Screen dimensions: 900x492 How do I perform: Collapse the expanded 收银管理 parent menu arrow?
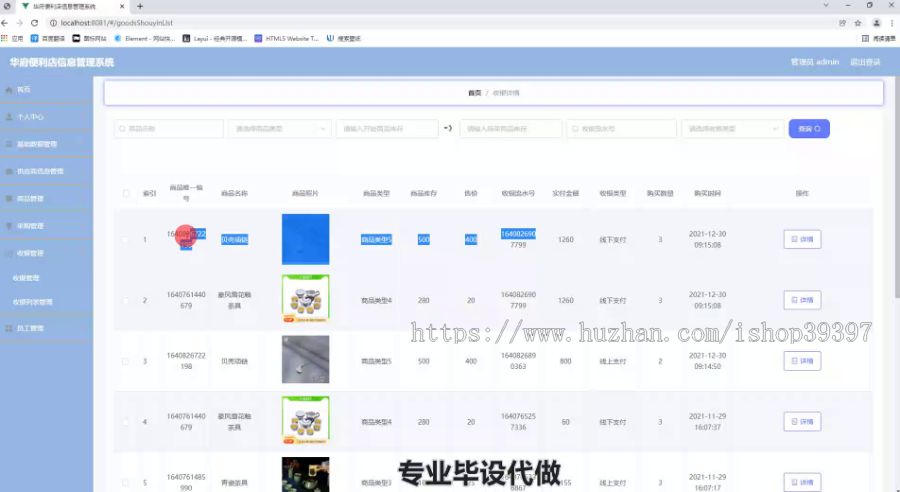(81, 253)
